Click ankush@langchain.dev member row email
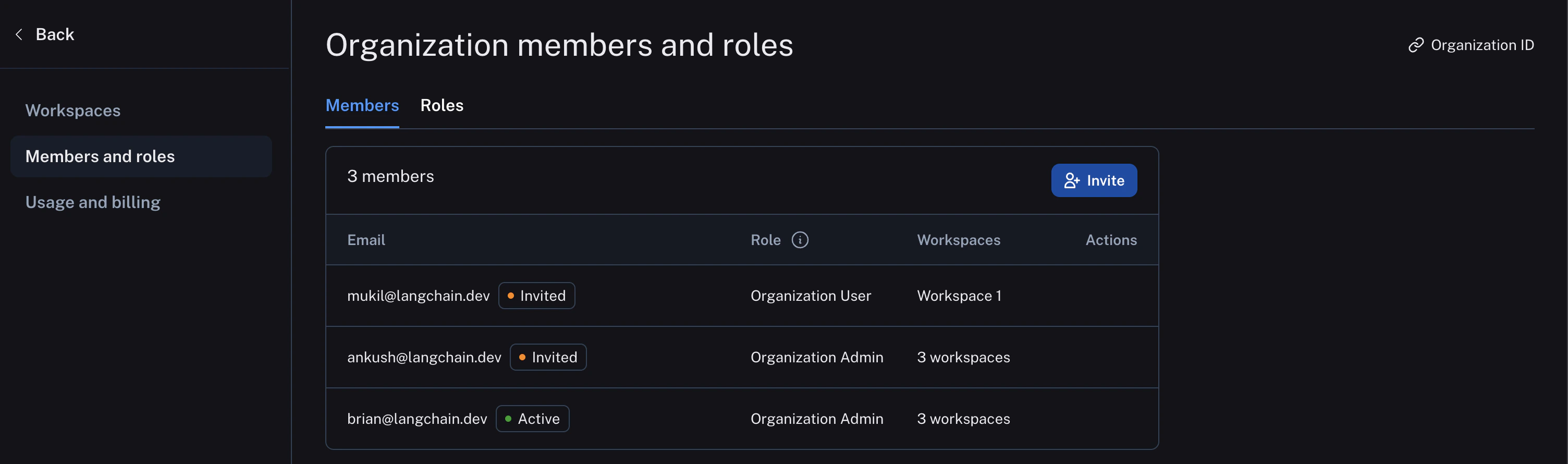1568x464 pixels. [424, 358]
